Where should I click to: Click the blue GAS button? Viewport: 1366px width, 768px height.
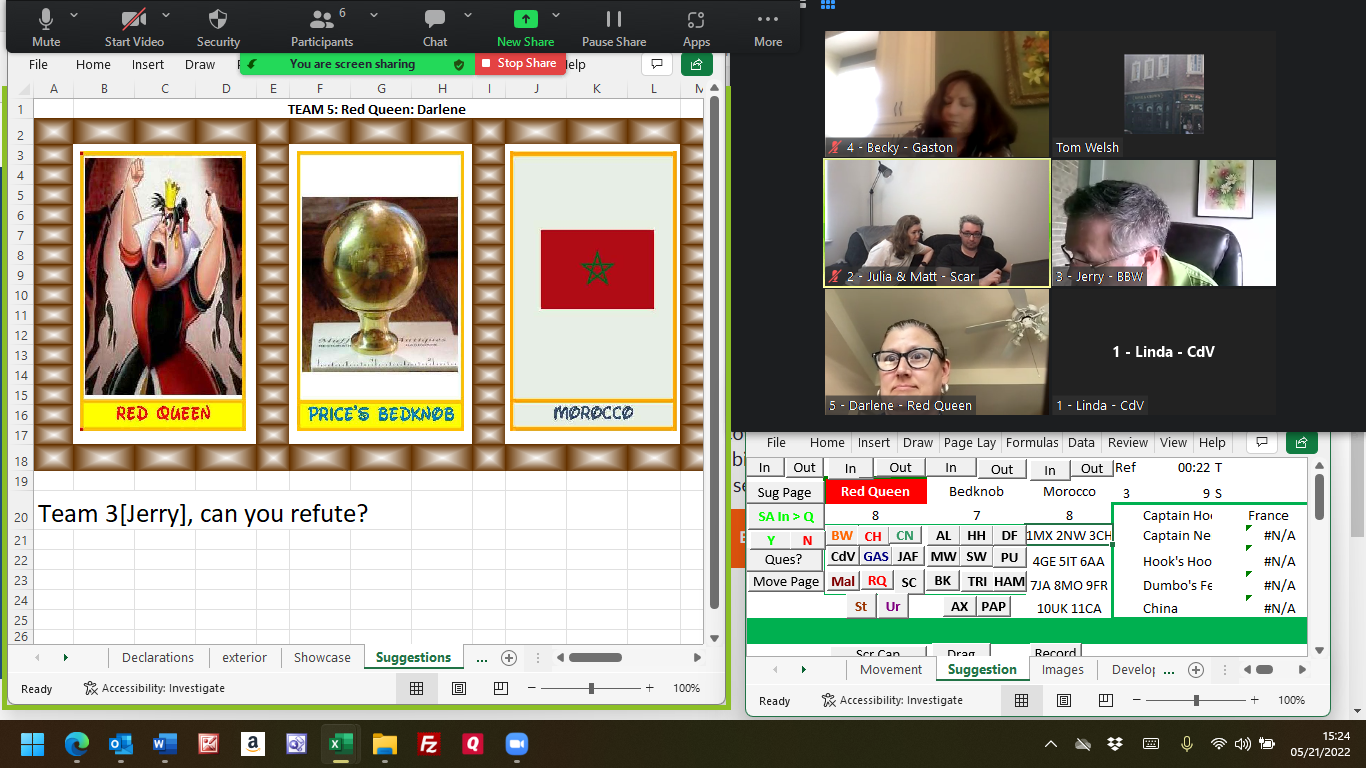pyautogui.click(x=876, y=557)
